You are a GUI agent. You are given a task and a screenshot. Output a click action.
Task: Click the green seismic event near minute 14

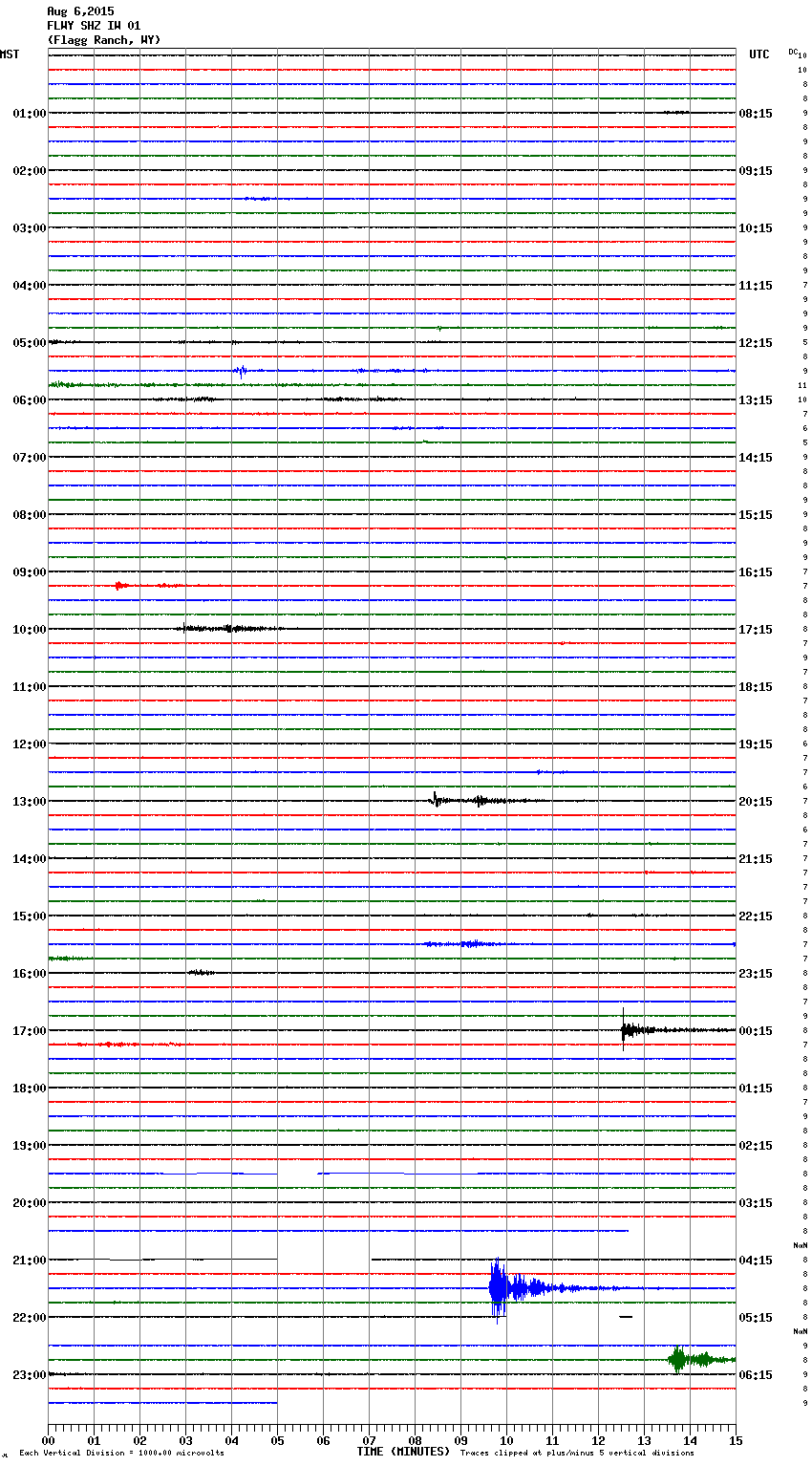679,1359
